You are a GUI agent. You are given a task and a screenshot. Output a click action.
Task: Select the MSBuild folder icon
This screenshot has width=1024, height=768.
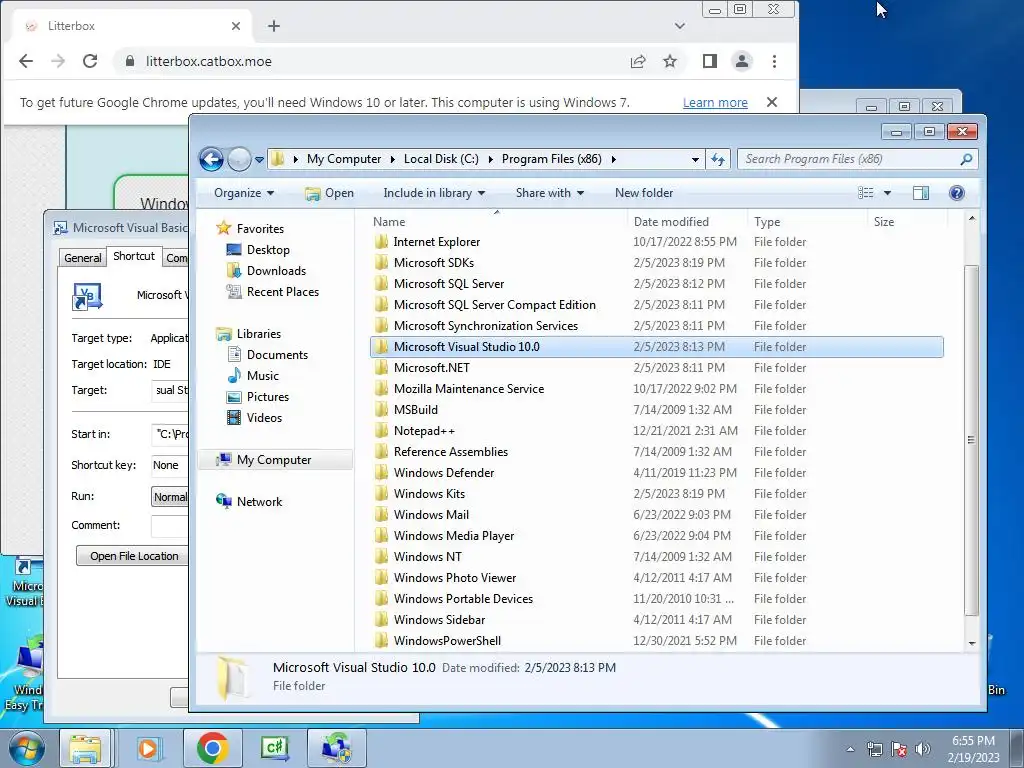pos(381,409)
